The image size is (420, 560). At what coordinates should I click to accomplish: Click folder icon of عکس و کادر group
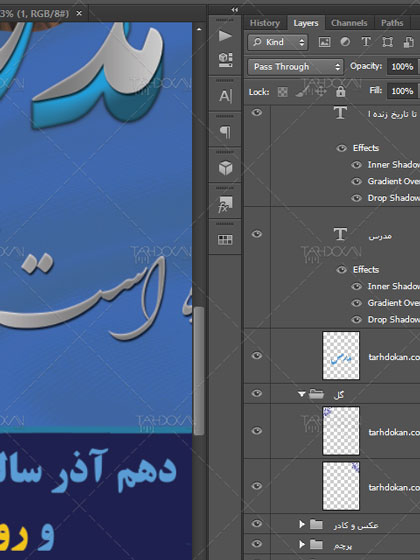(316, 524)
